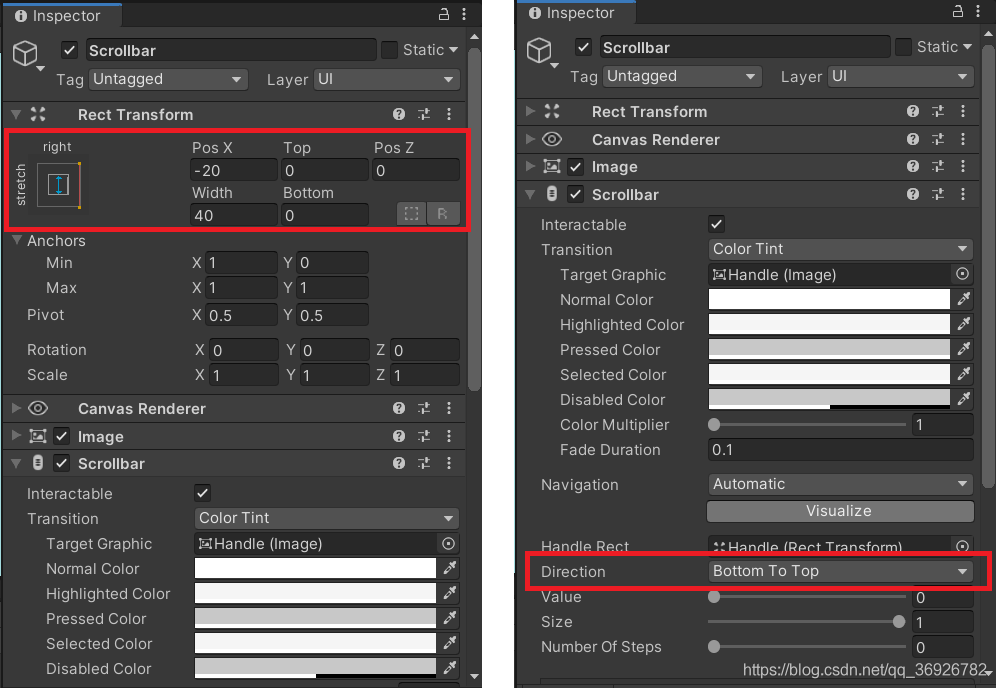Open presets for Rect Transform in left panel
Viewport: 997px width, 689px height.
[424, 114]
